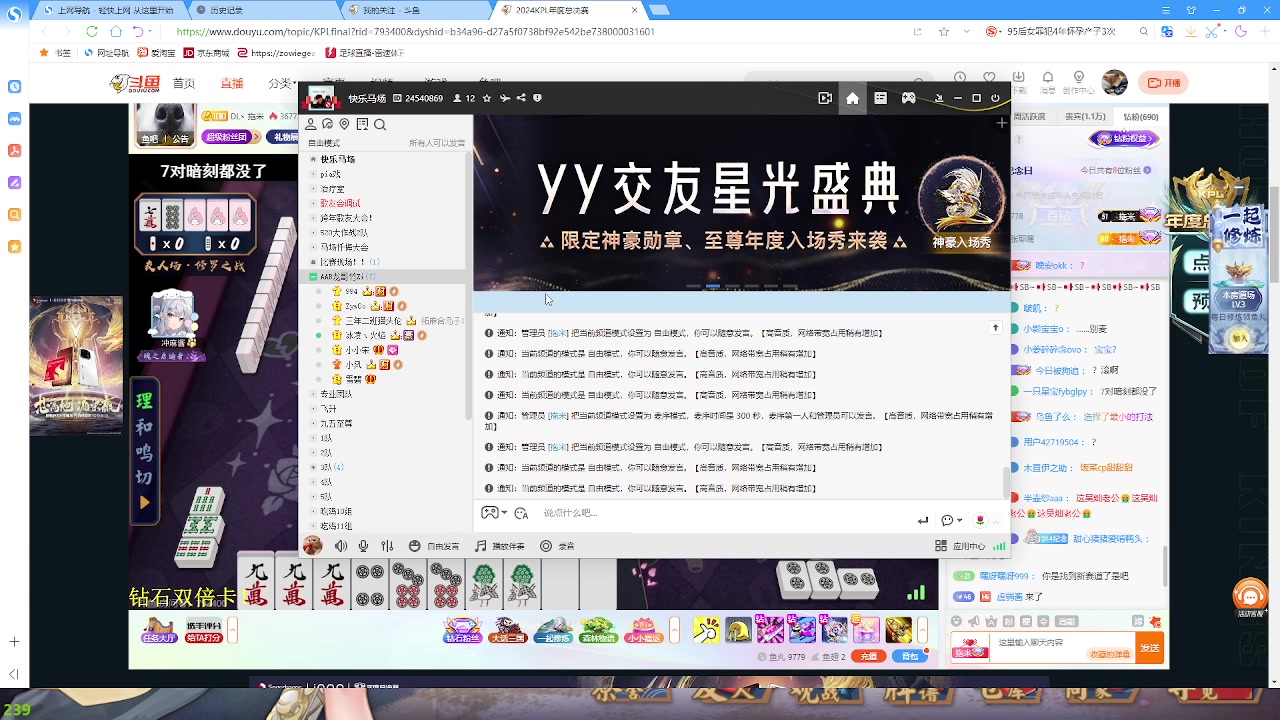
Task: Open the gamepad icon in YY title bar
Action: [x=908, y=98]
